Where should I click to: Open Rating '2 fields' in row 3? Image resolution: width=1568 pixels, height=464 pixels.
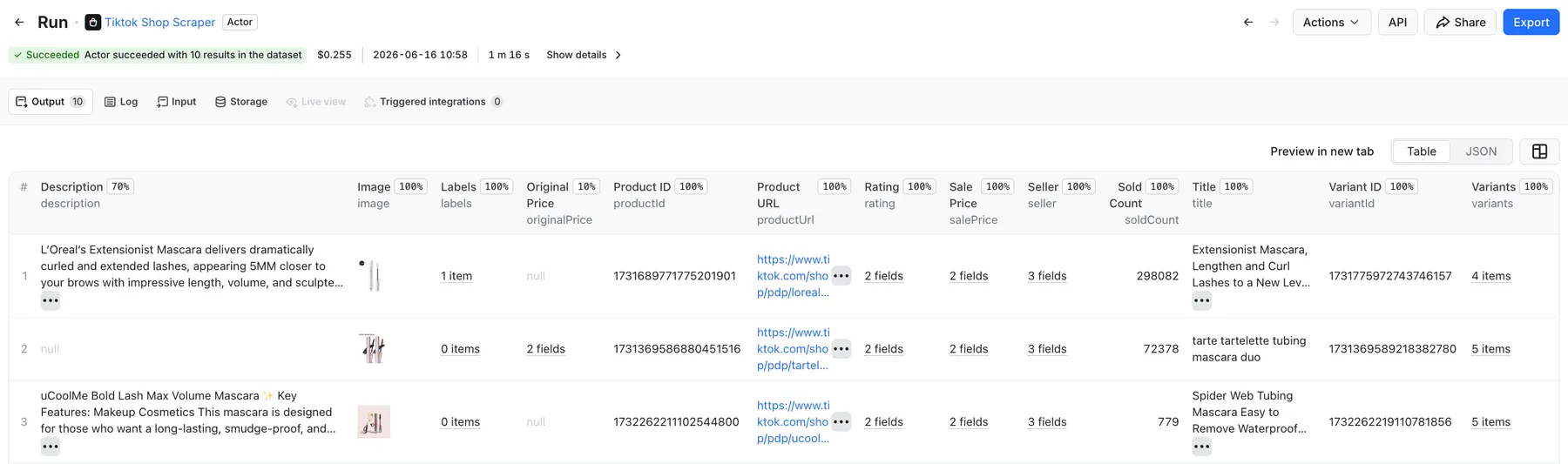[x=883, y=422]
